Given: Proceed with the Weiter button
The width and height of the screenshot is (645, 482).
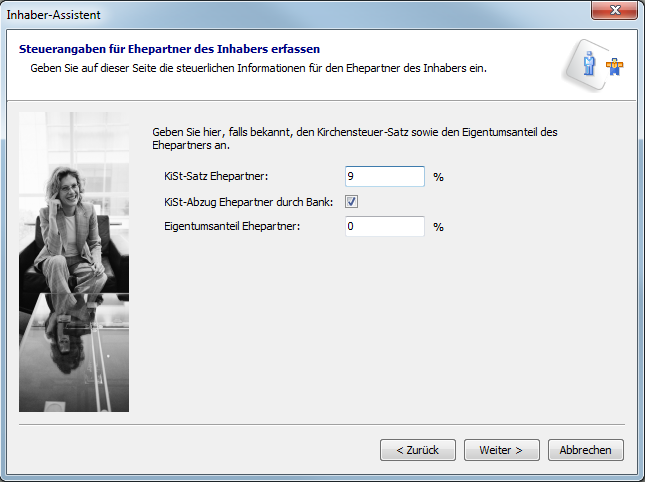Looking at the screenshot, I should 501,450.
